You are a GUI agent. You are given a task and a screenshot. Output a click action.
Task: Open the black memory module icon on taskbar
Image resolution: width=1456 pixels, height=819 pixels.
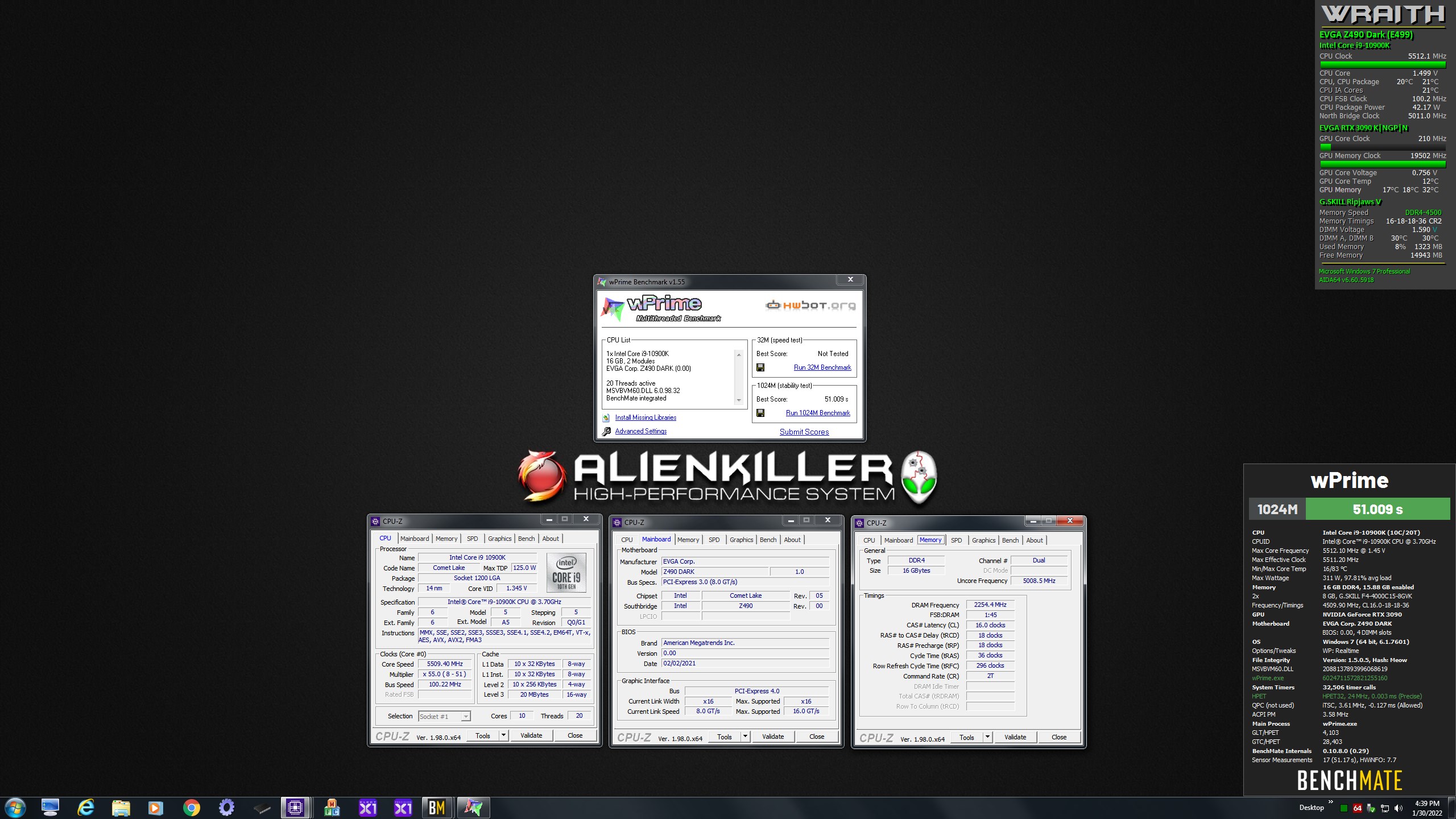pyautogui.click(x=262, y=808)
